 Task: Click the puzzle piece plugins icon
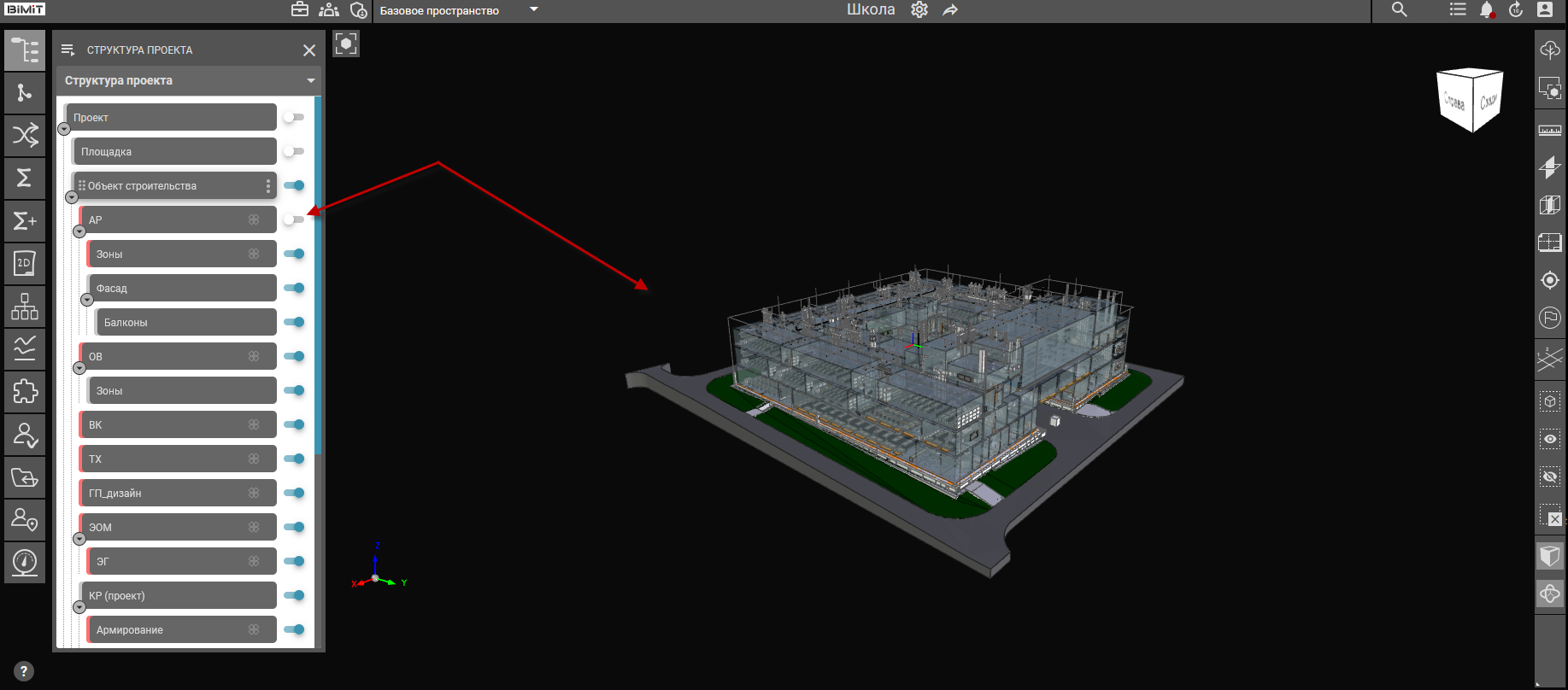25,392
